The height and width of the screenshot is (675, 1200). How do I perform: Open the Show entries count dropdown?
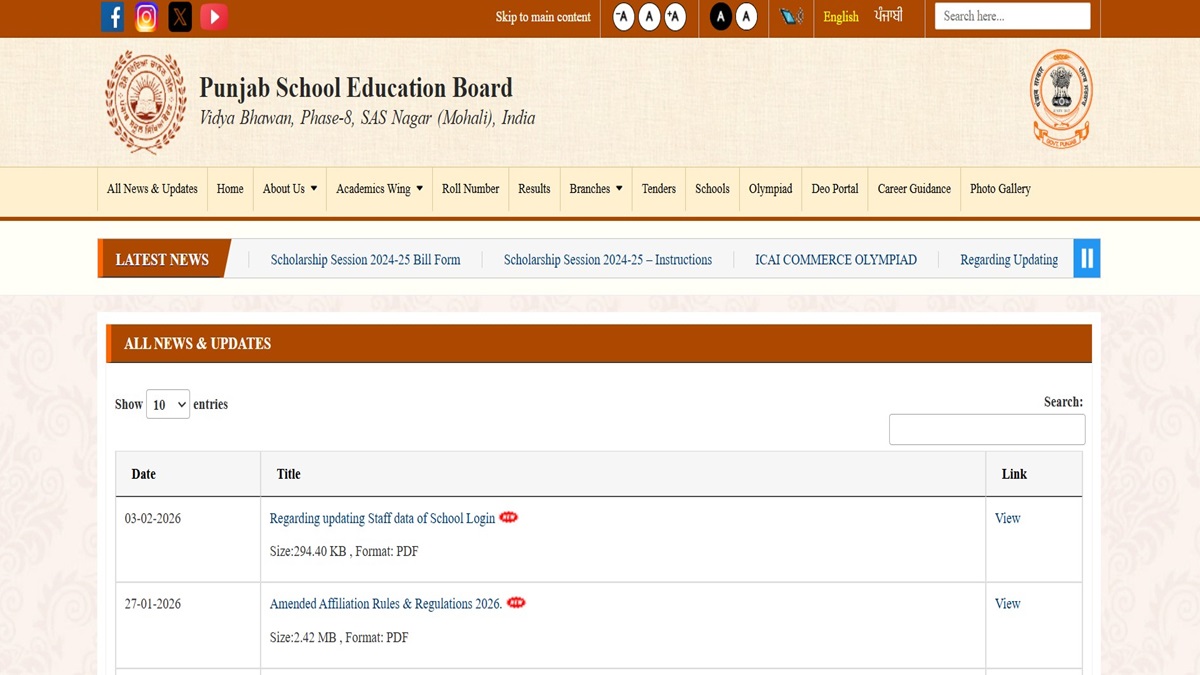167,404
